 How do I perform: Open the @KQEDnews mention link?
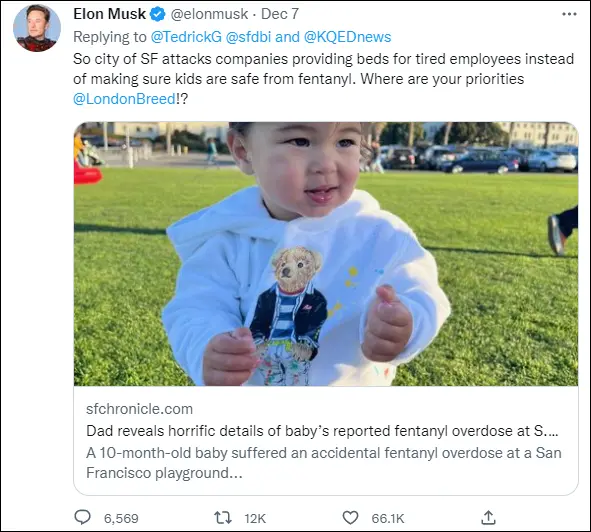tap(347, 37)
